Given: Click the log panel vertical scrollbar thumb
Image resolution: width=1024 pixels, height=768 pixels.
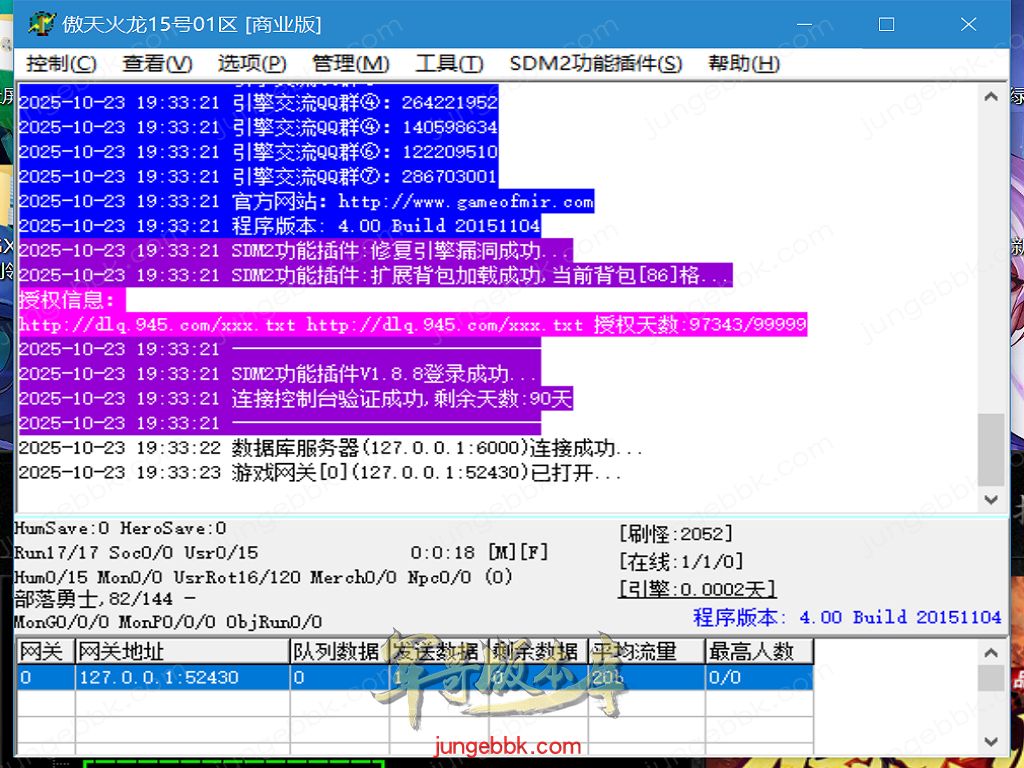Looking at the screenshot, I should [x=991, y=448].
